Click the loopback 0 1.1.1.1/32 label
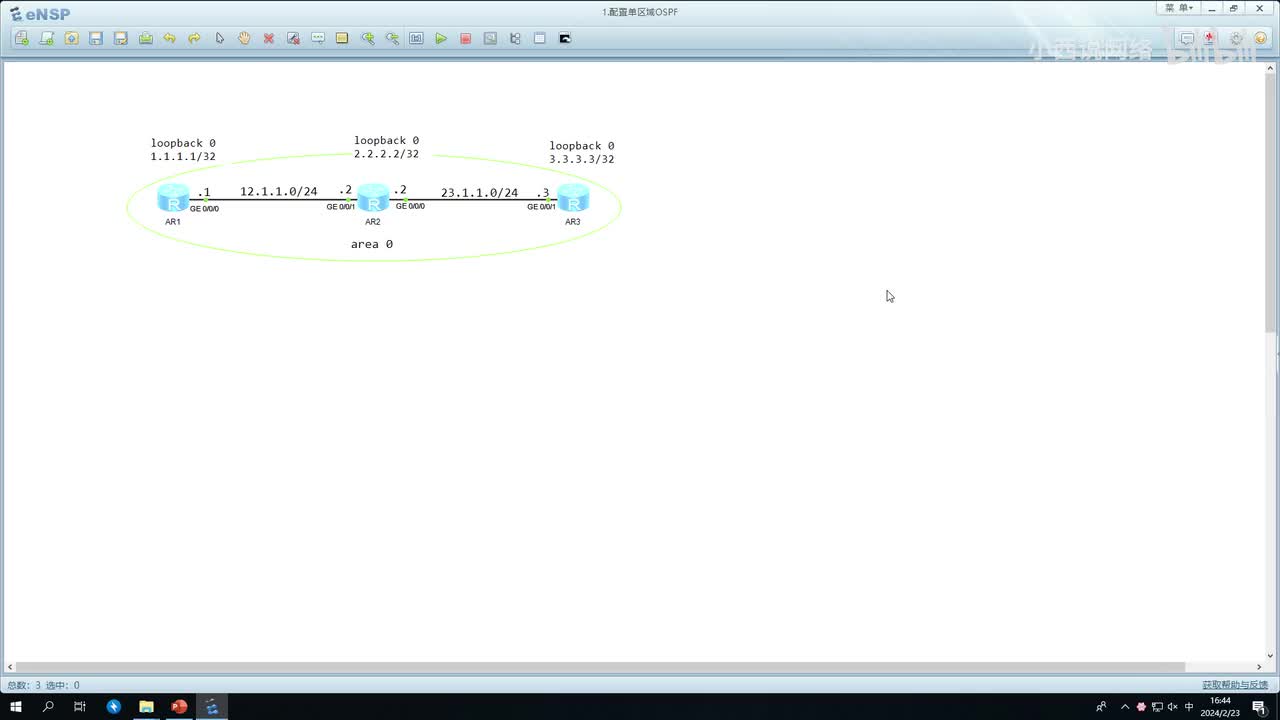The image size is (1280, 720). 183,150
